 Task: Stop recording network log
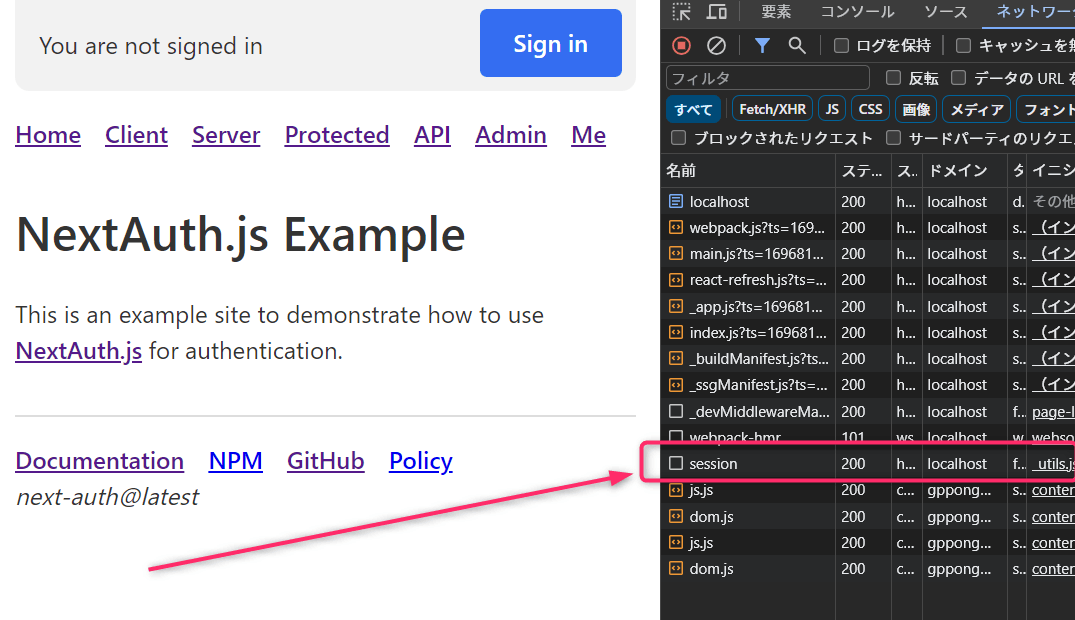[x=681, y=45]
